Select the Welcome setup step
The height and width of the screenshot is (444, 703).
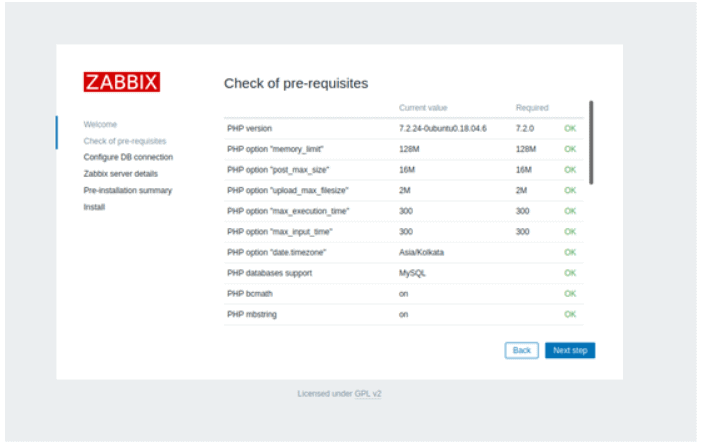(100, 124)
